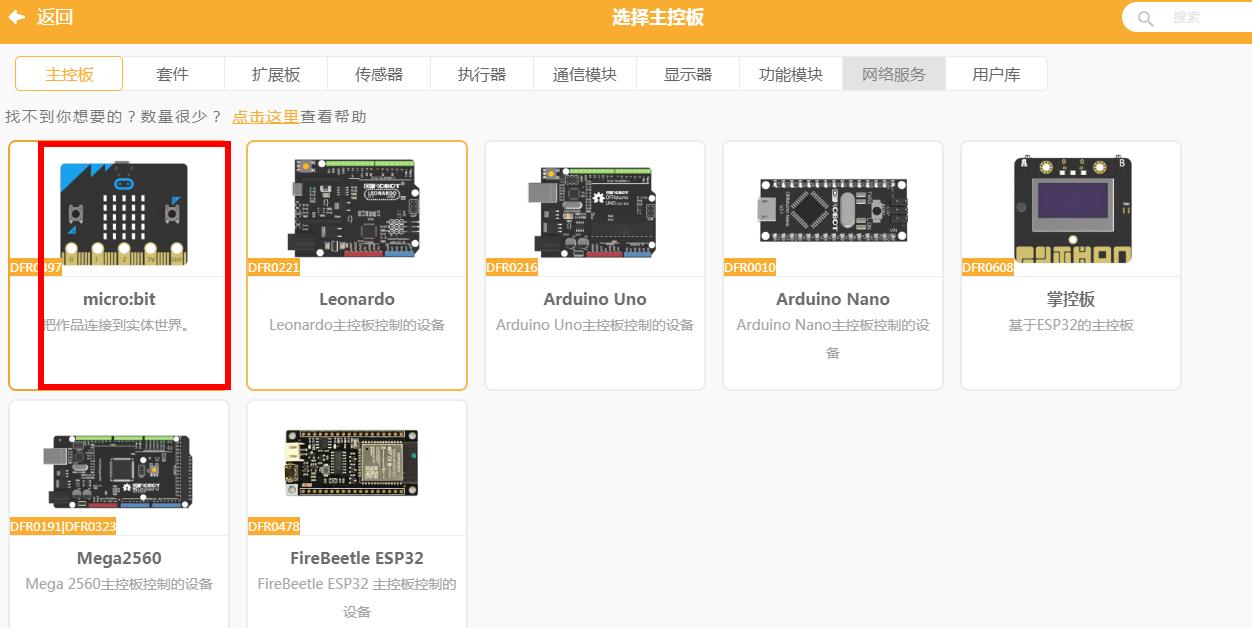Switch to the 传感器 tab
Screen dimensions: 1252x628
379,74
